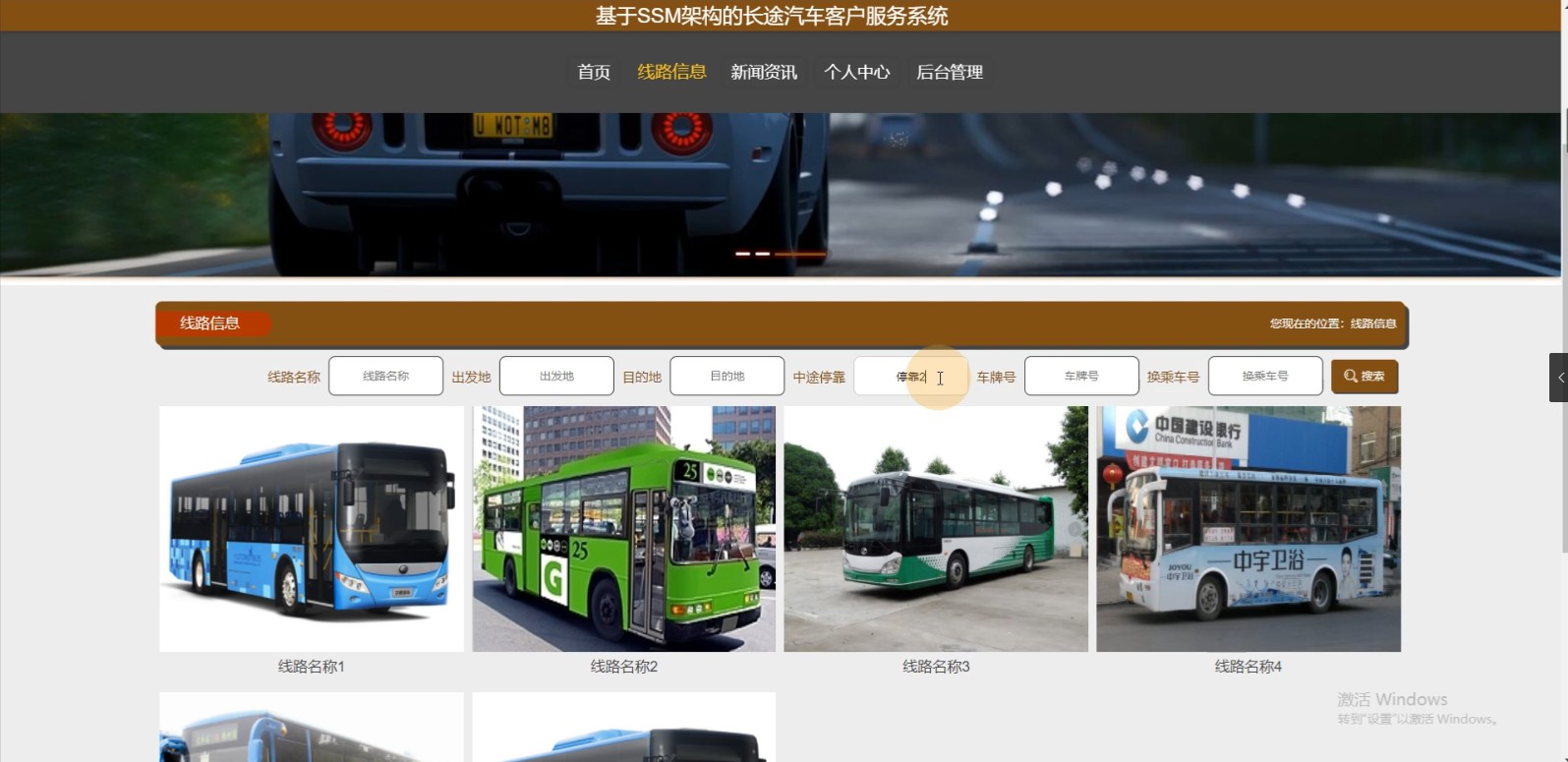The height and width of the screenshot is (762, 1568).
Task: Open 个人中心 navigation item
Action: click(x=857, y=72)
